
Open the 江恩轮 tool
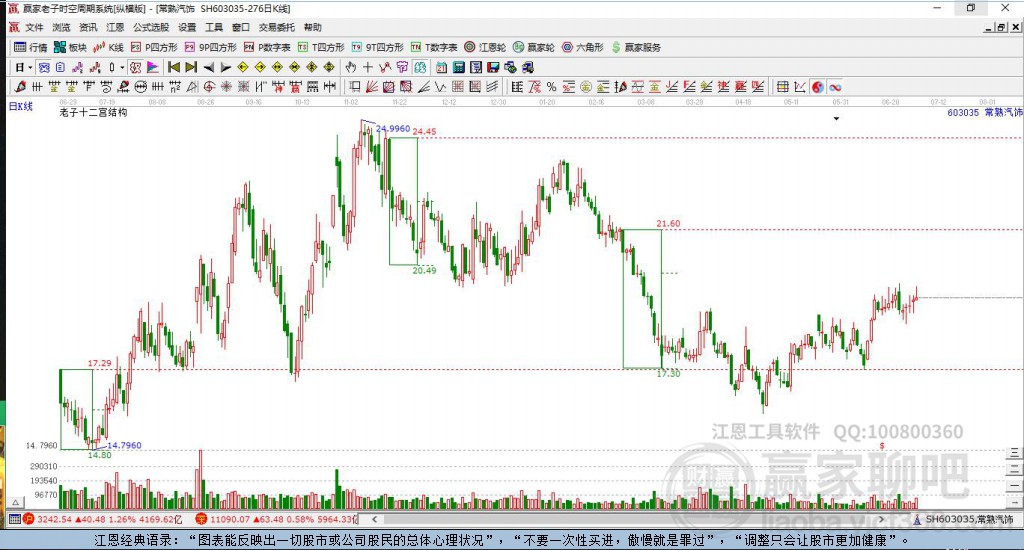(485, 47)
